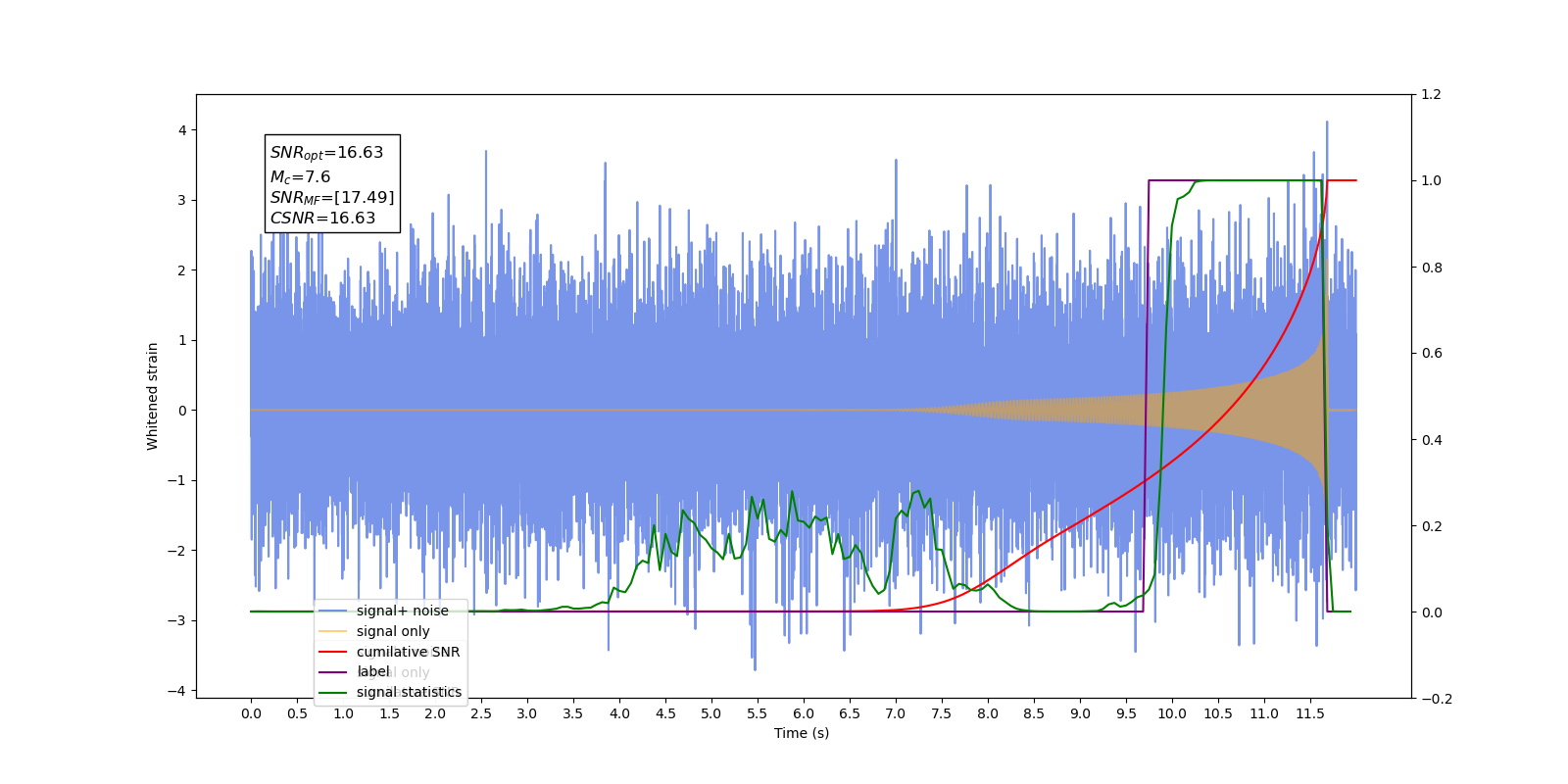Click the 'cumilative SNR' legend label
This screenshot has width=1568, height=784.
click(x=408, y=652)
